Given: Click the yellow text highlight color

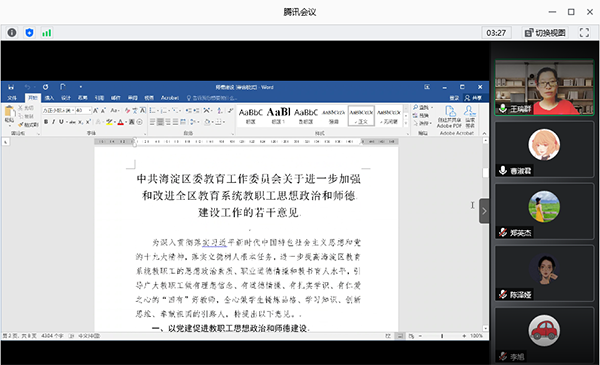Looking at the screenshot, I should pyautogui.click(x=109, y=122).
